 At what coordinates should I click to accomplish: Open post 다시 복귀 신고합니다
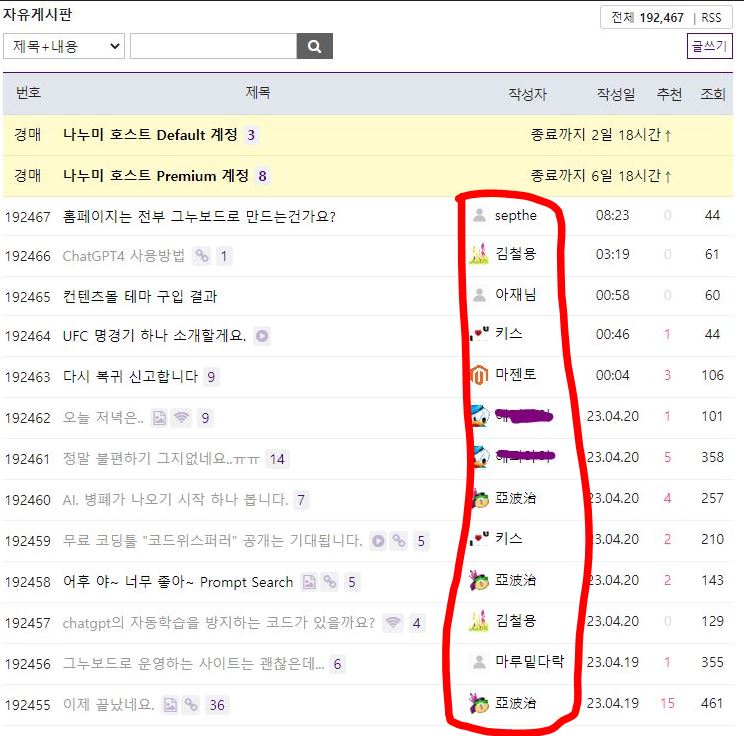pos(130,376)
